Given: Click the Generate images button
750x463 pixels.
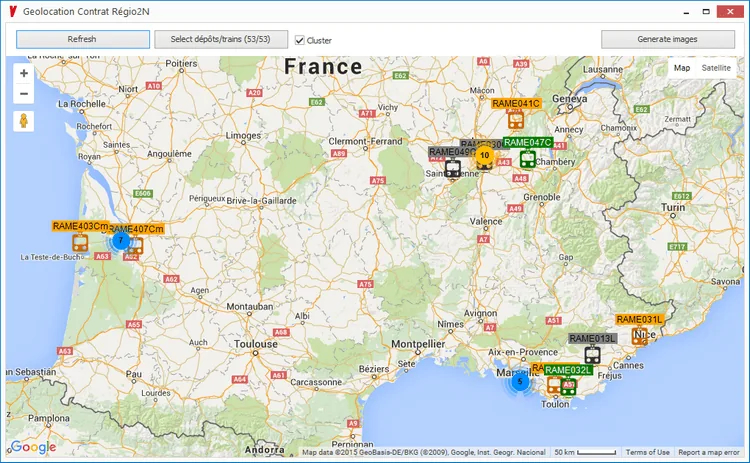Looking at the screenshot, I should pos(668,39).
